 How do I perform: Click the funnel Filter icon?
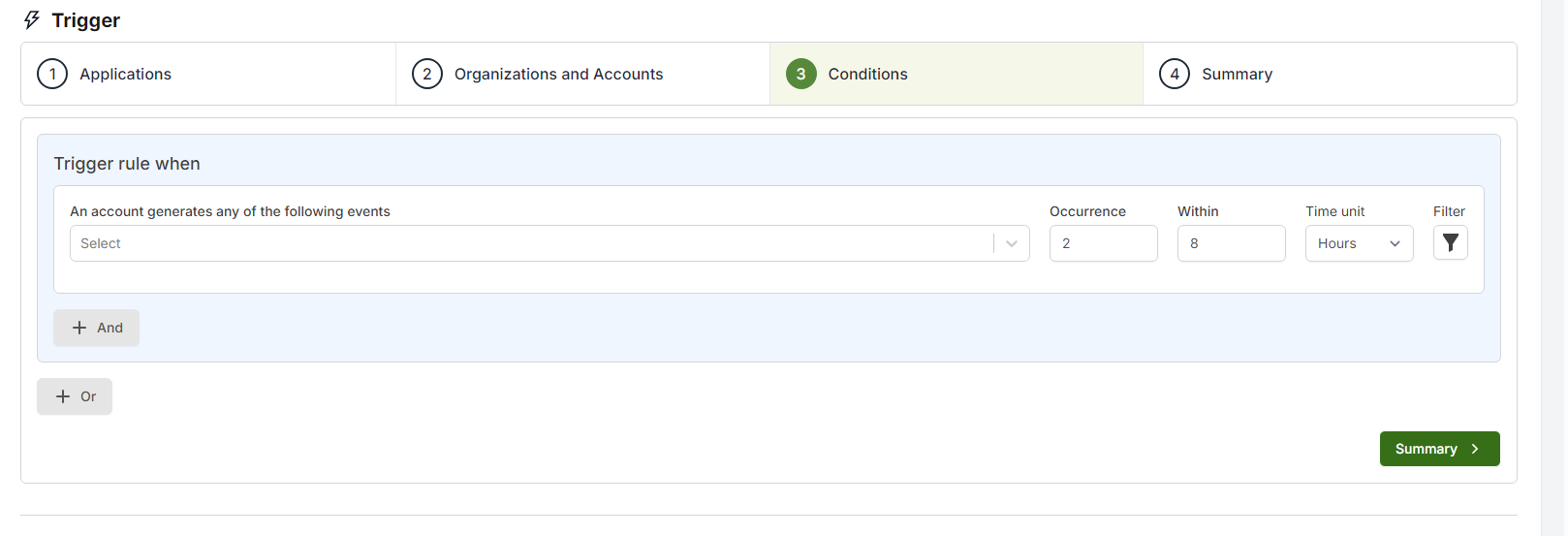(1450, 243)
